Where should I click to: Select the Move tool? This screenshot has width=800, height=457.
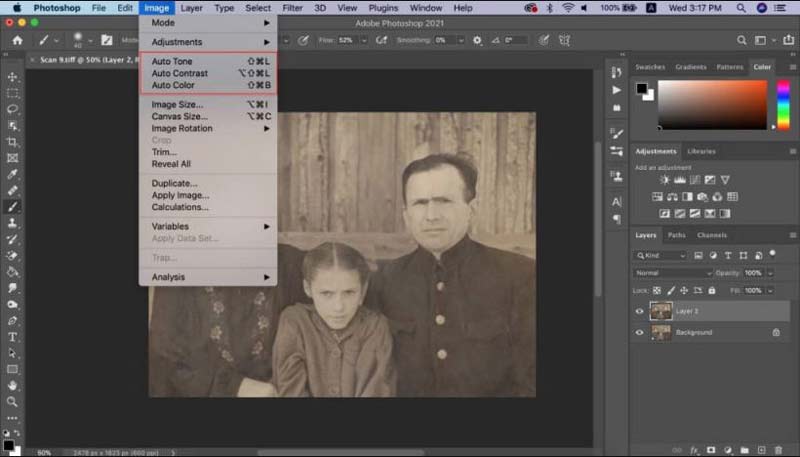tap(13, 77)
